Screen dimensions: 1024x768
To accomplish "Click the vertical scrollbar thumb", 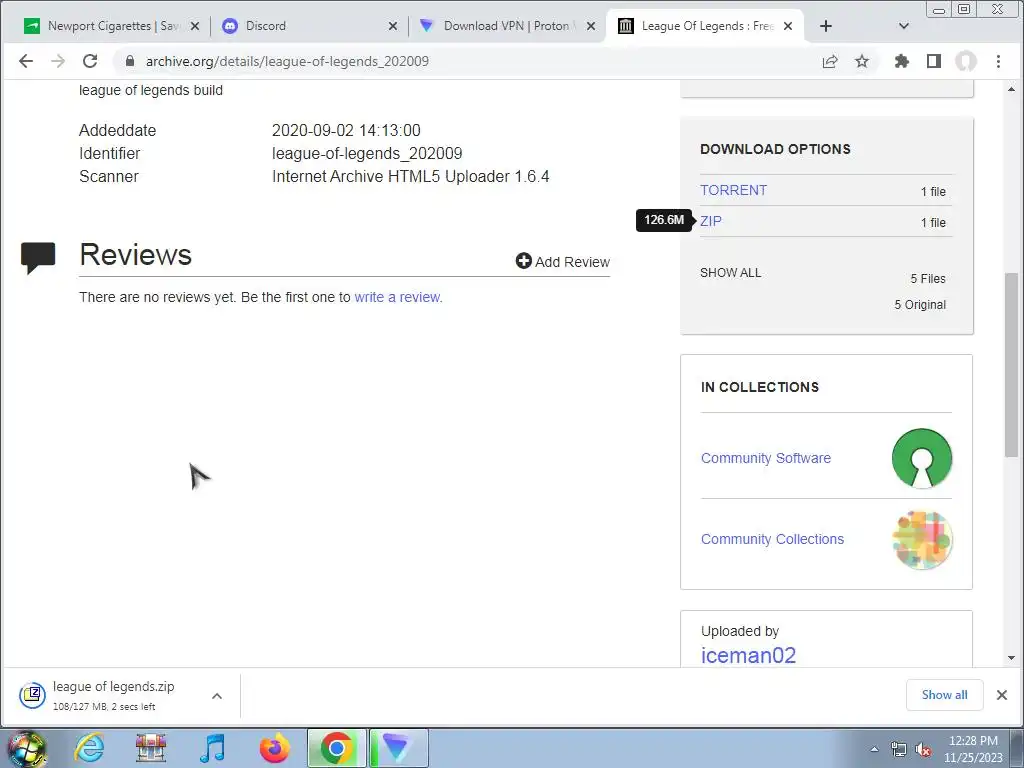I will (1012, 364).
